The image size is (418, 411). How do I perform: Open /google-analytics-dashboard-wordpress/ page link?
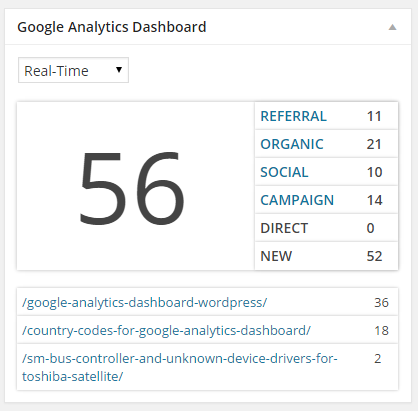(x=145, y=303)
